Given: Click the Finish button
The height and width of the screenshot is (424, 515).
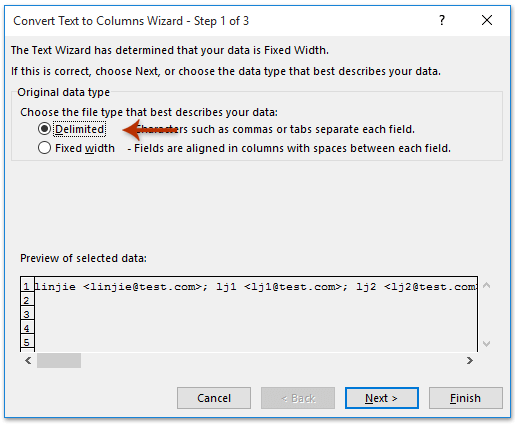Looking at the screenshot, I should (x=465, y=398).
